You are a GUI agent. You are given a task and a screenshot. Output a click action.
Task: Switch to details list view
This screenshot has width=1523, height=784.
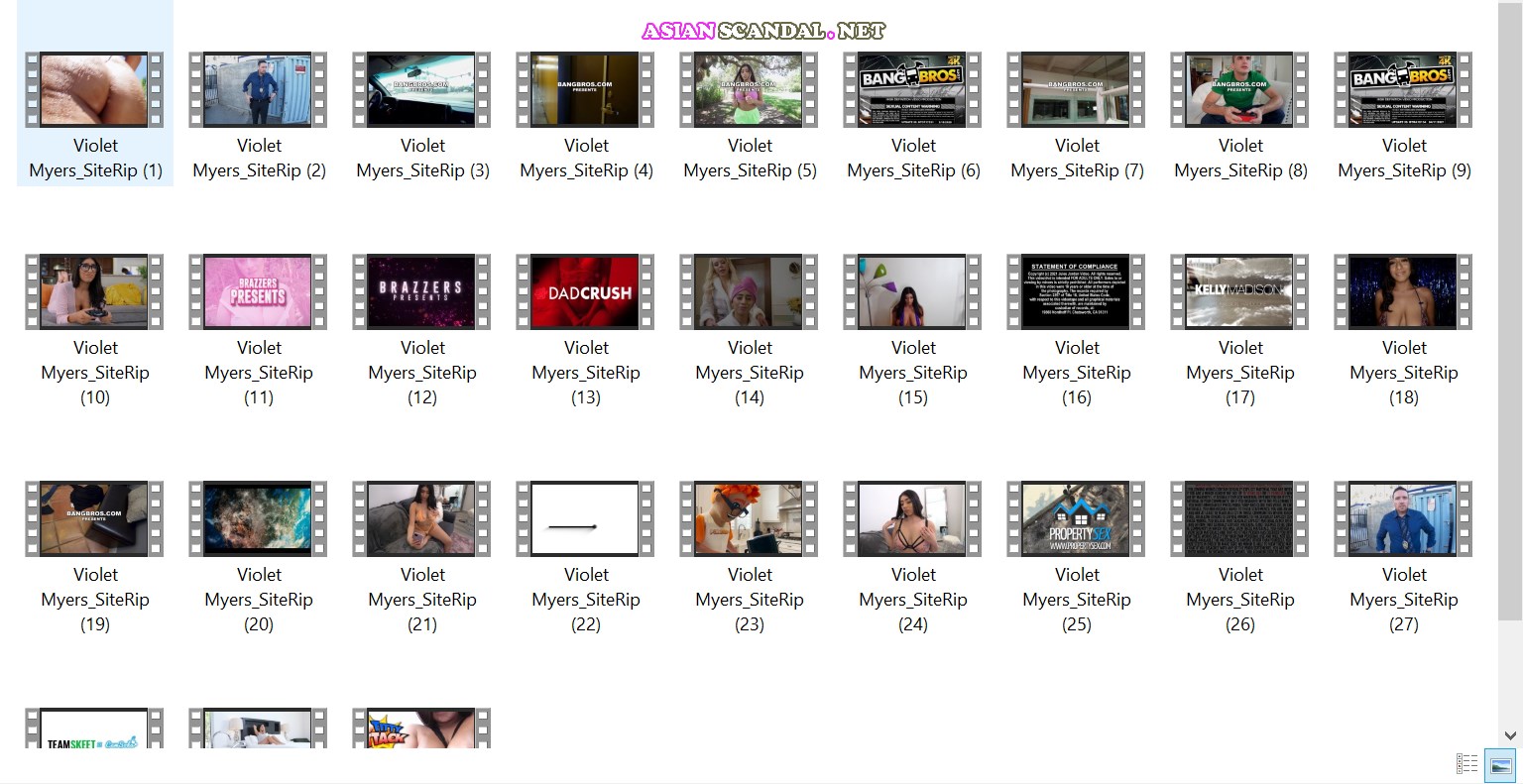[x=1467, y=763]
